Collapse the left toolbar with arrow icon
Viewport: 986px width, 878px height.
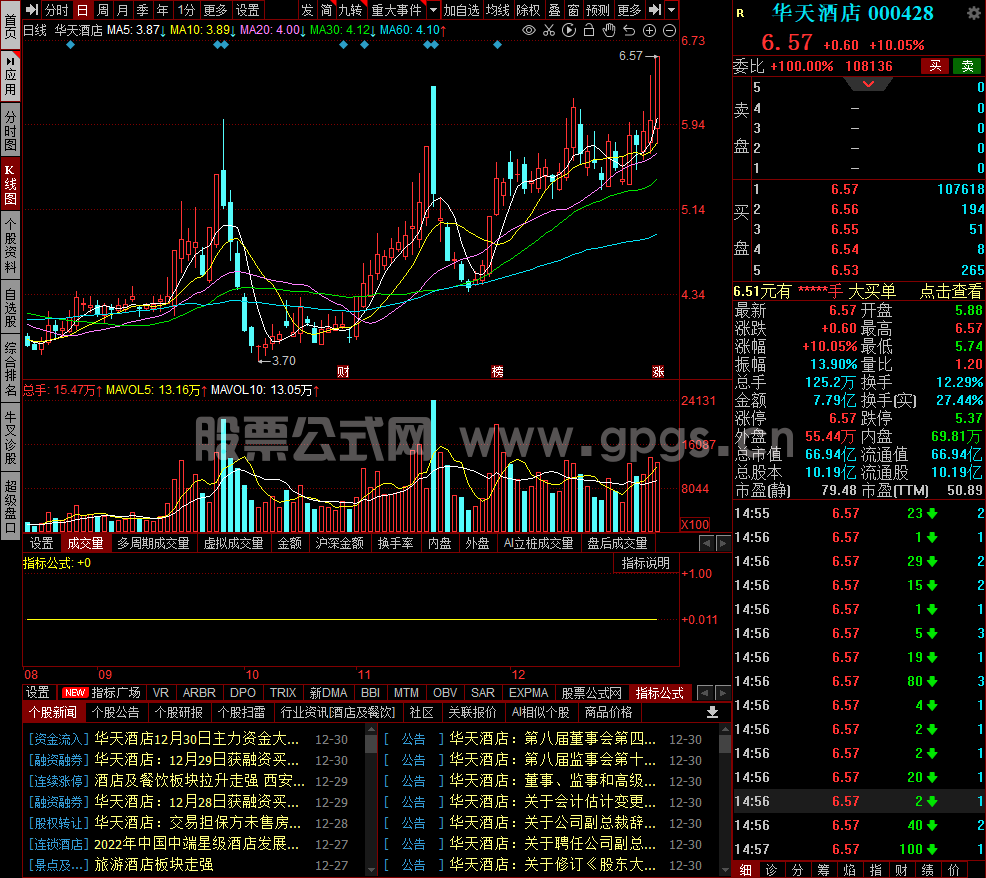(31, 9)
